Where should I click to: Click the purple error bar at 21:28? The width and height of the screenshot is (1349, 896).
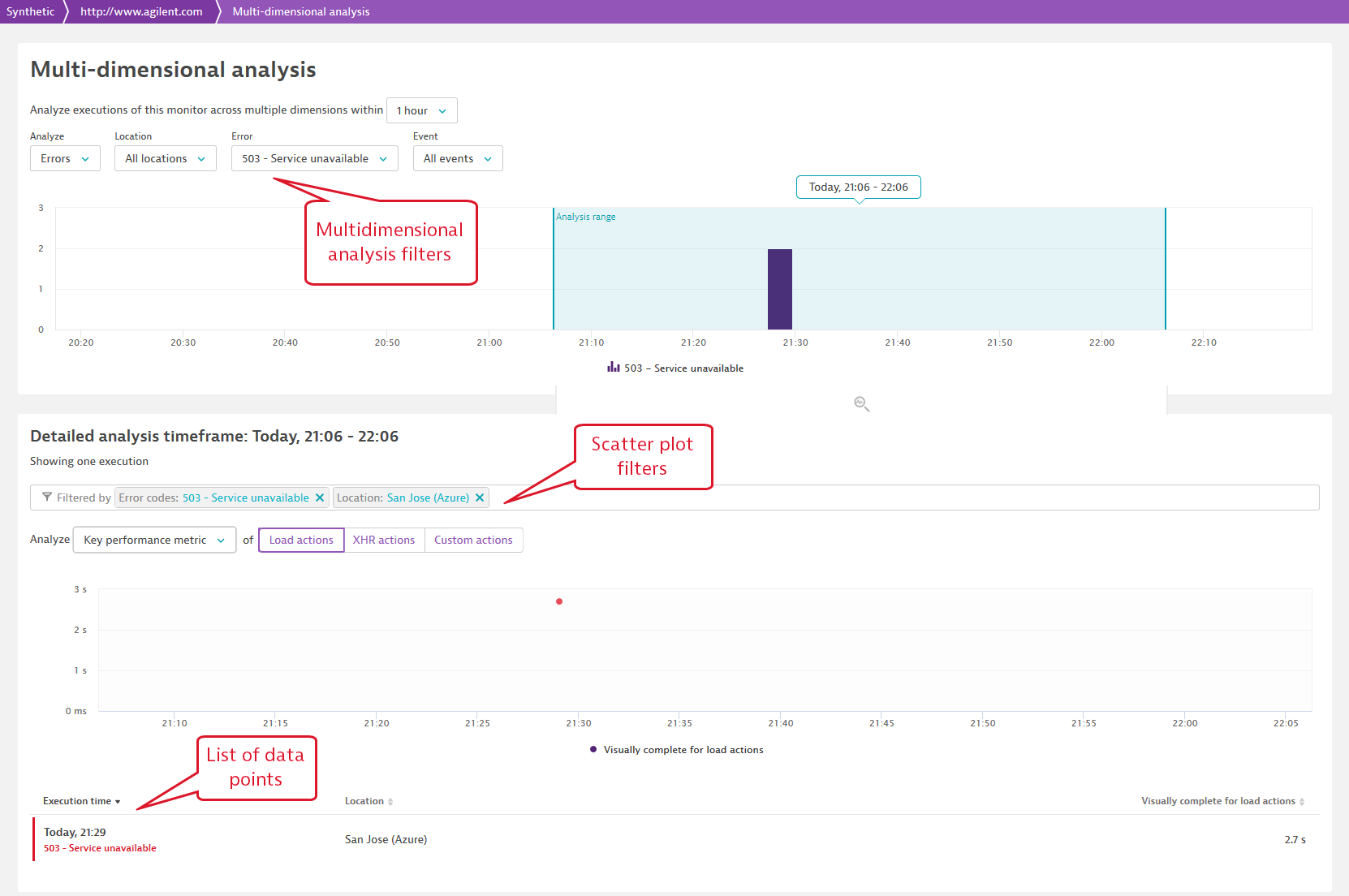(780, 289)
